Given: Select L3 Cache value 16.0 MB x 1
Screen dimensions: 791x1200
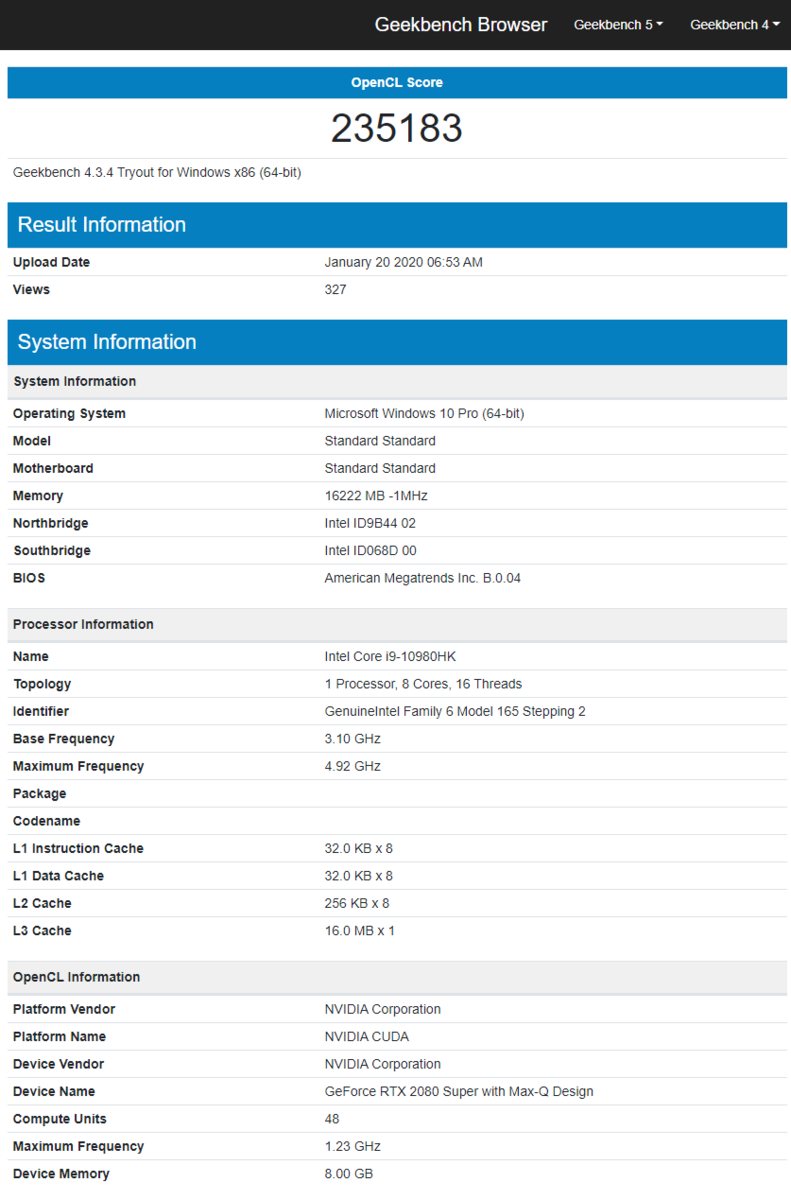Looking at the screenshot, I should pos(360,931).
